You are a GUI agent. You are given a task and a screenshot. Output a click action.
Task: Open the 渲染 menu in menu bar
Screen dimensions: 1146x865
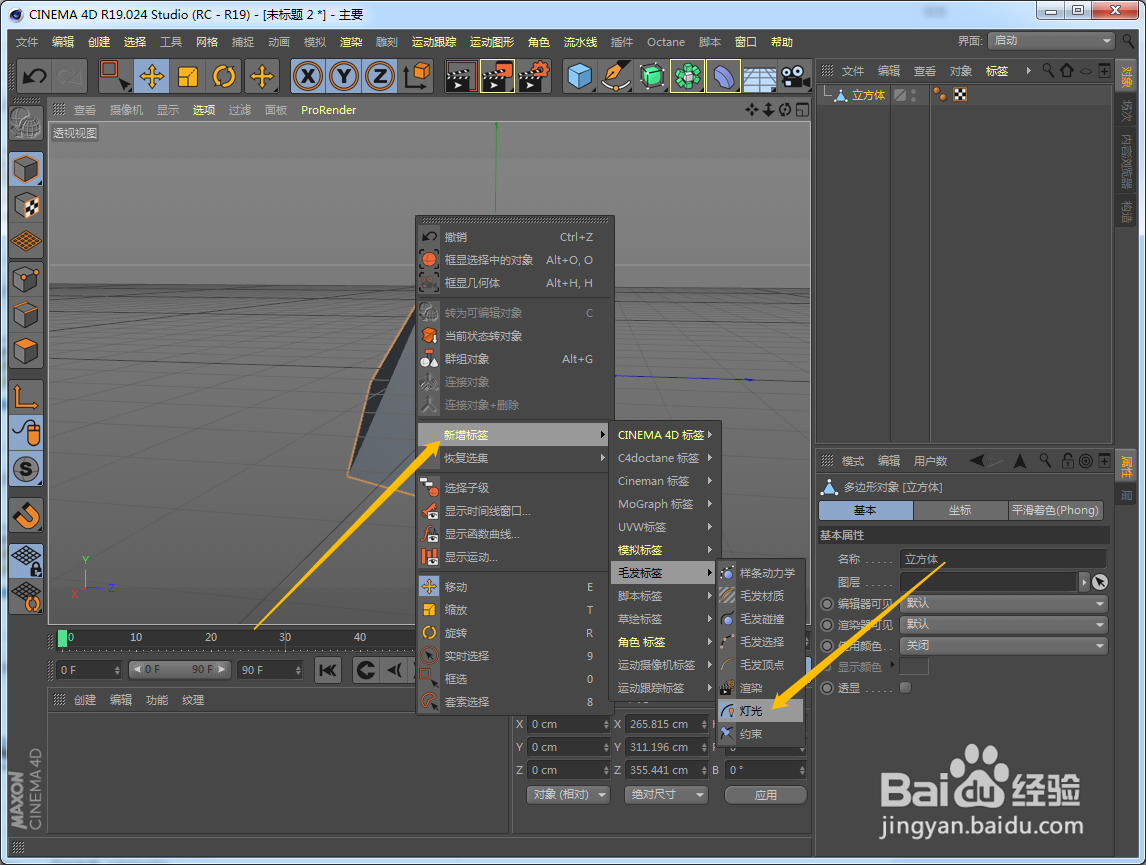pyautogui.click(x=351, y=42)
